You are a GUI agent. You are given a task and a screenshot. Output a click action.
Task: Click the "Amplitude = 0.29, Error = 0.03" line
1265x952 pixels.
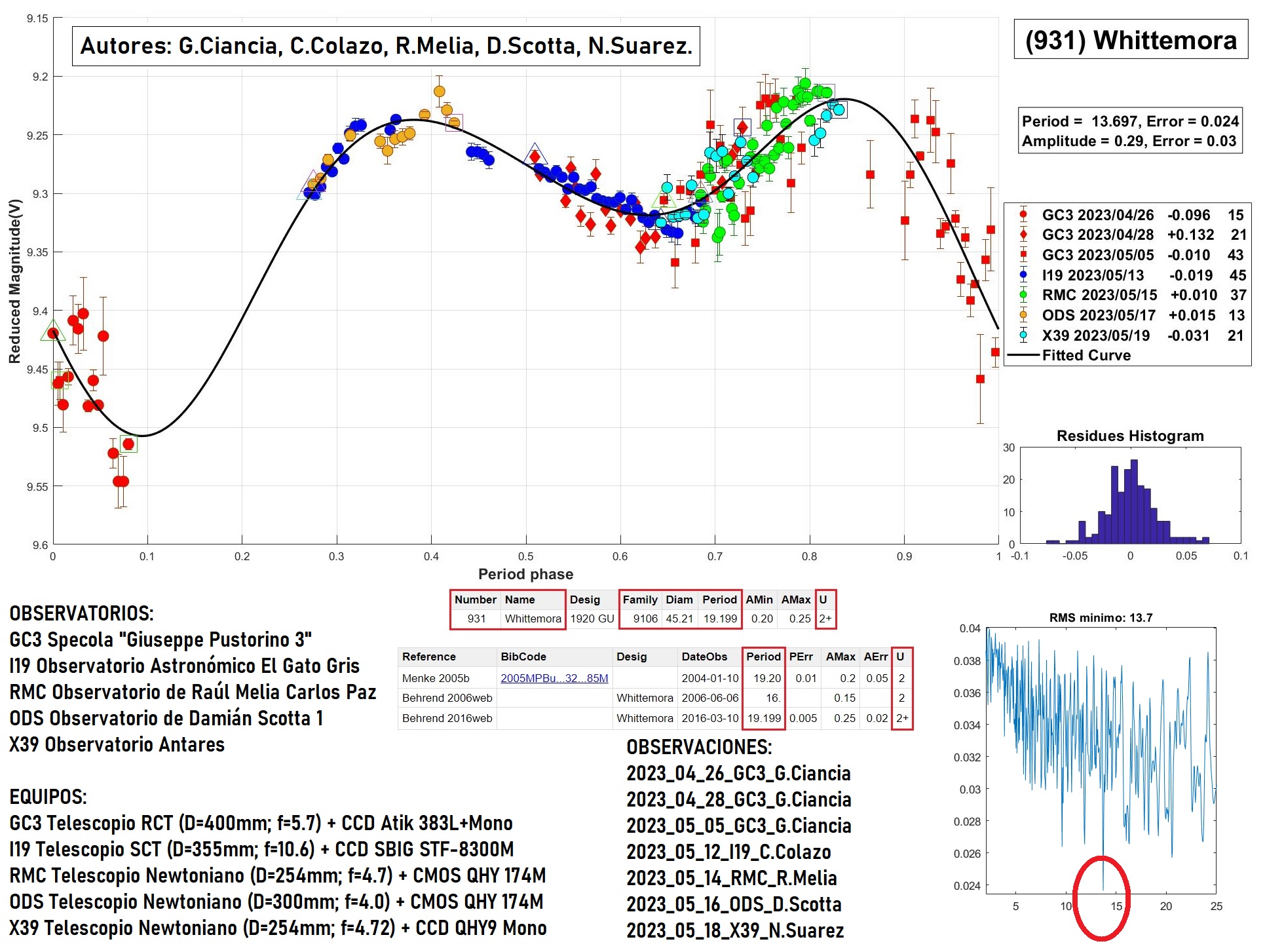(1129, 141)
